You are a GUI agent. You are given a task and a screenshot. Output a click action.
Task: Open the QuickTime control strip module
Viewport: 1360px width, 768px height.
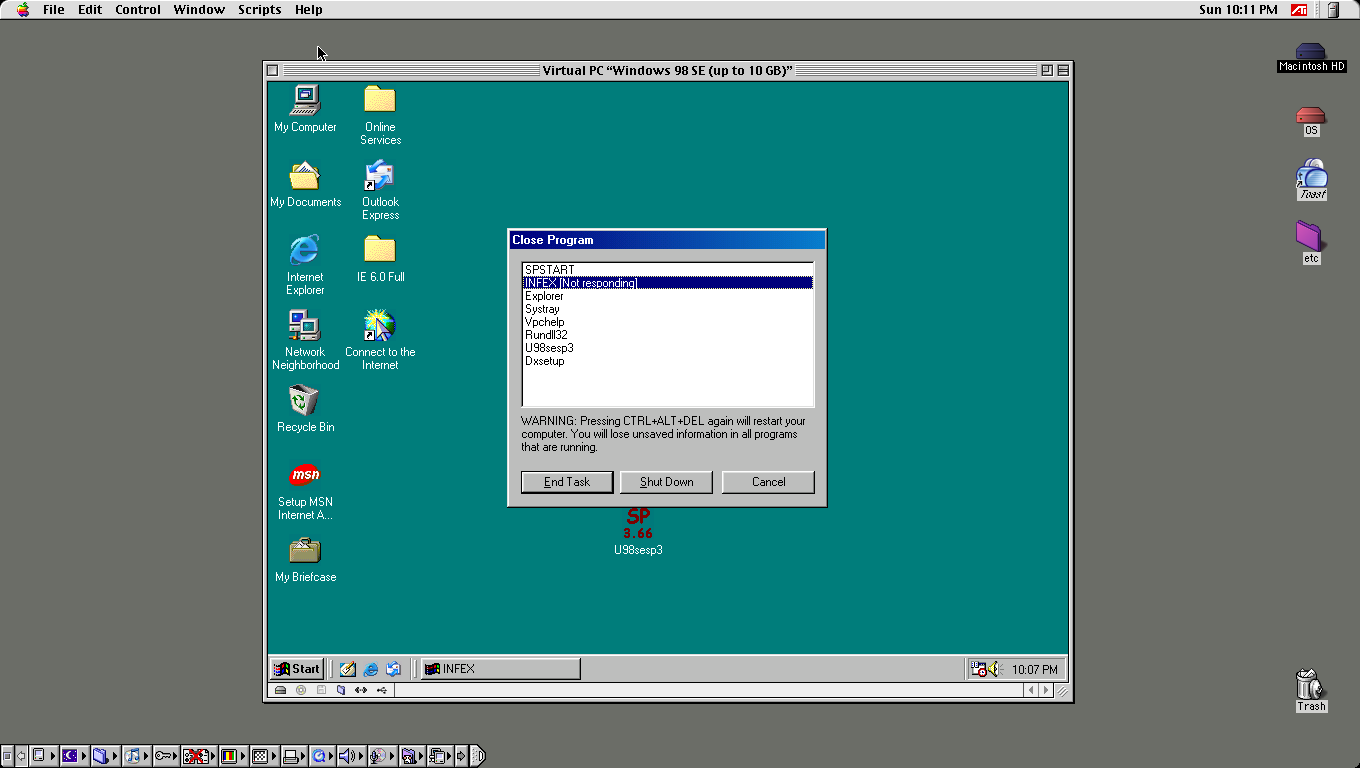click(x=322, y=756)
